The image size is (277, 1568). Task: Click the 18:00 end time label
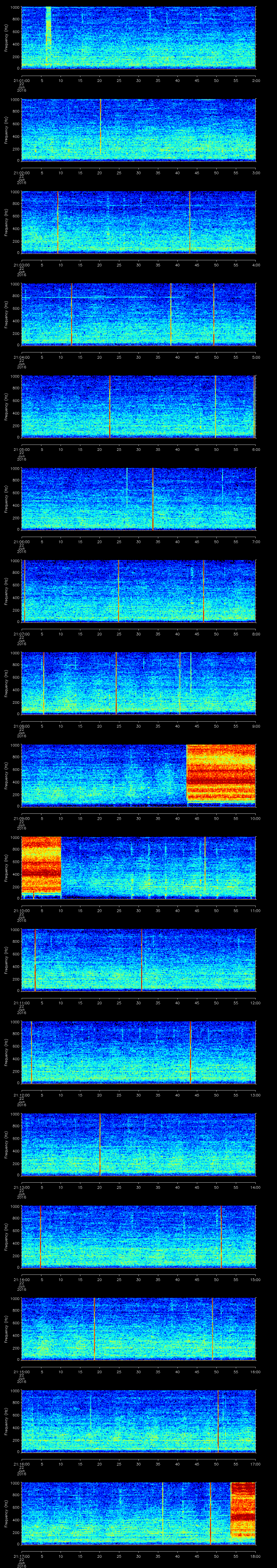(x=255, y=1556)
